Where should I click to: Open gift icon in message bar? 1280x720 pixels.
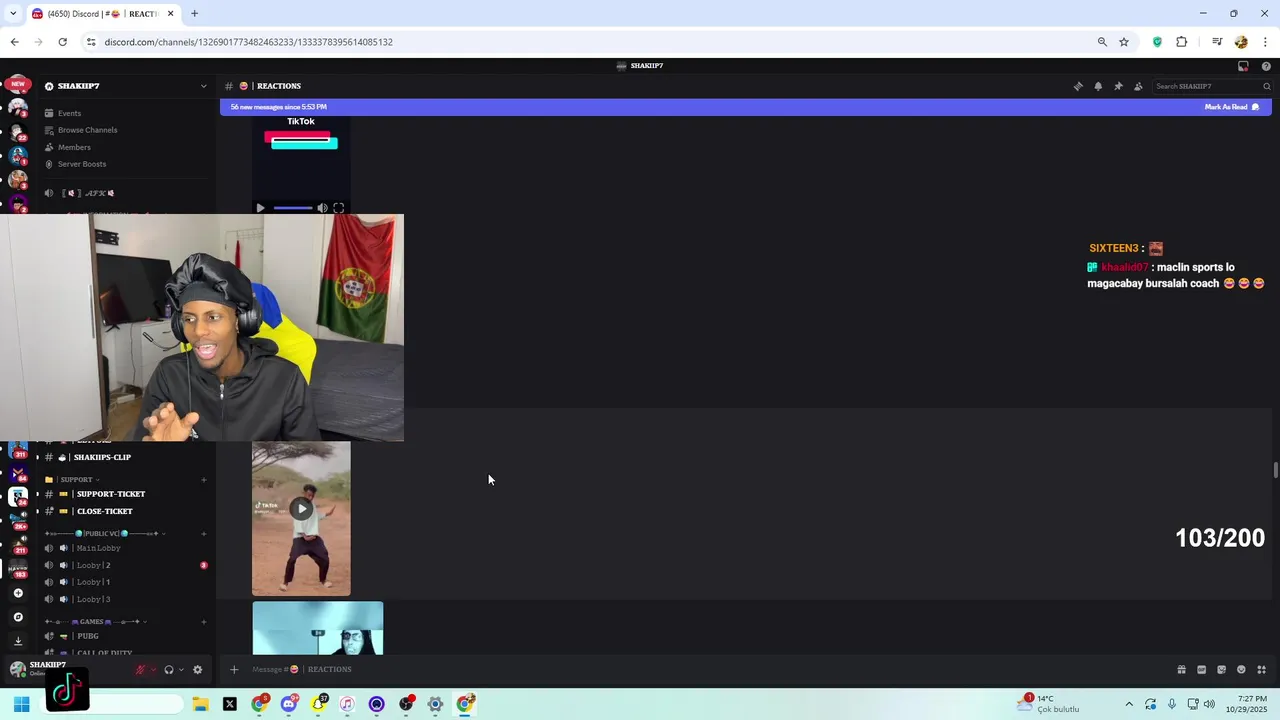(1181, 669)
